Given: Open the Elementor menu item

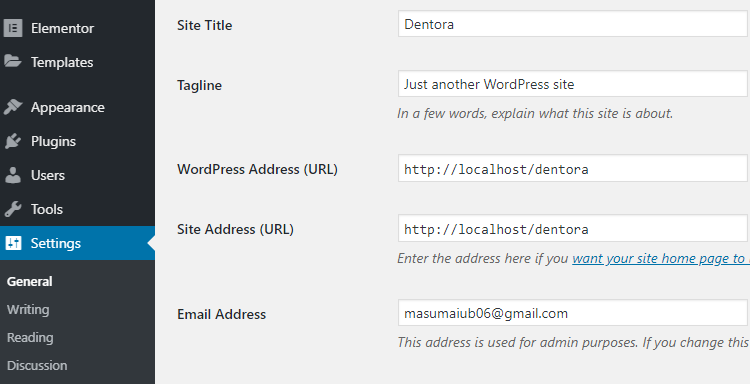Looking at the screenshot, I should pyautogui.click(x=62, y=28).
